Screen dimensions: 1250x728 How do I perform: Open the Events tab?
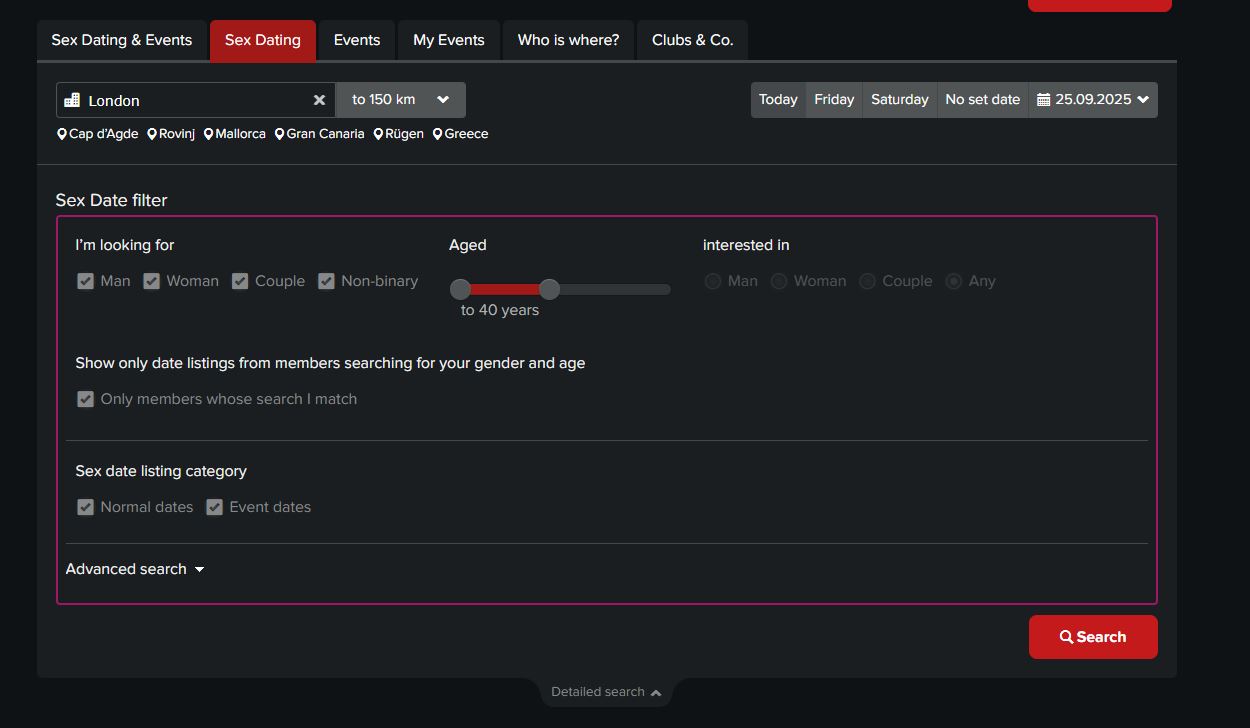(357, 41)
